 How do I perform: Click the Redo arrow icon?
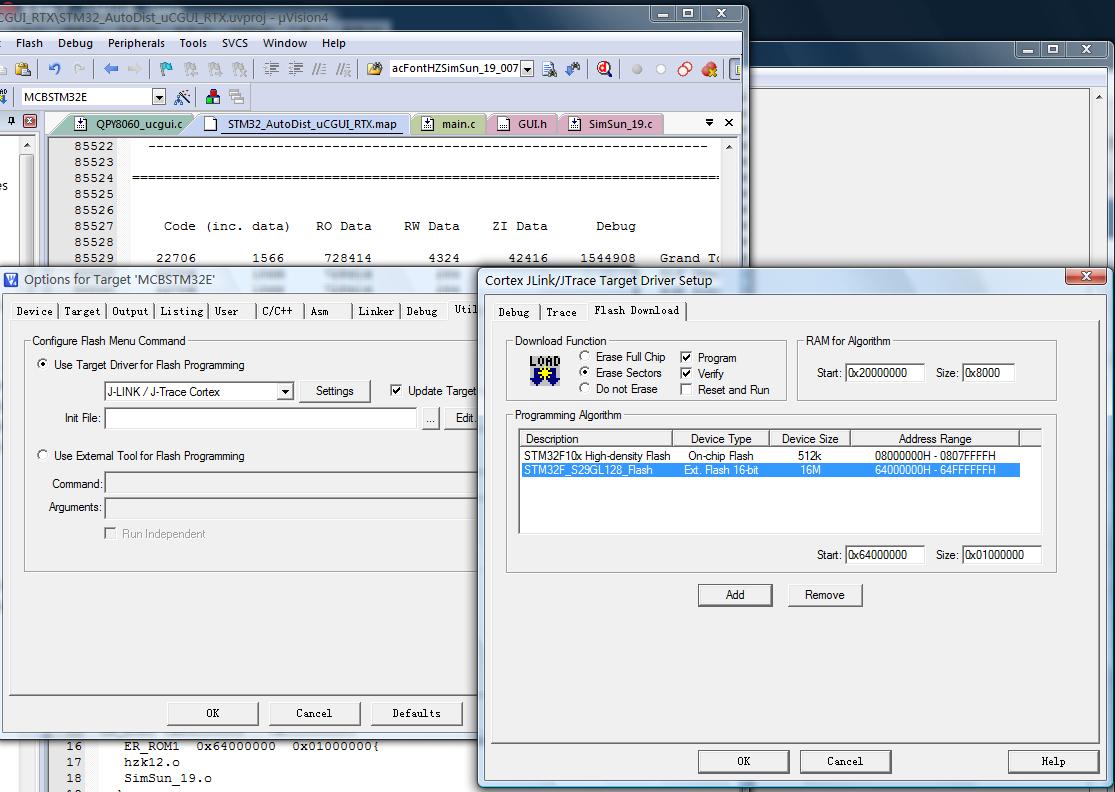tap(79, 69)
